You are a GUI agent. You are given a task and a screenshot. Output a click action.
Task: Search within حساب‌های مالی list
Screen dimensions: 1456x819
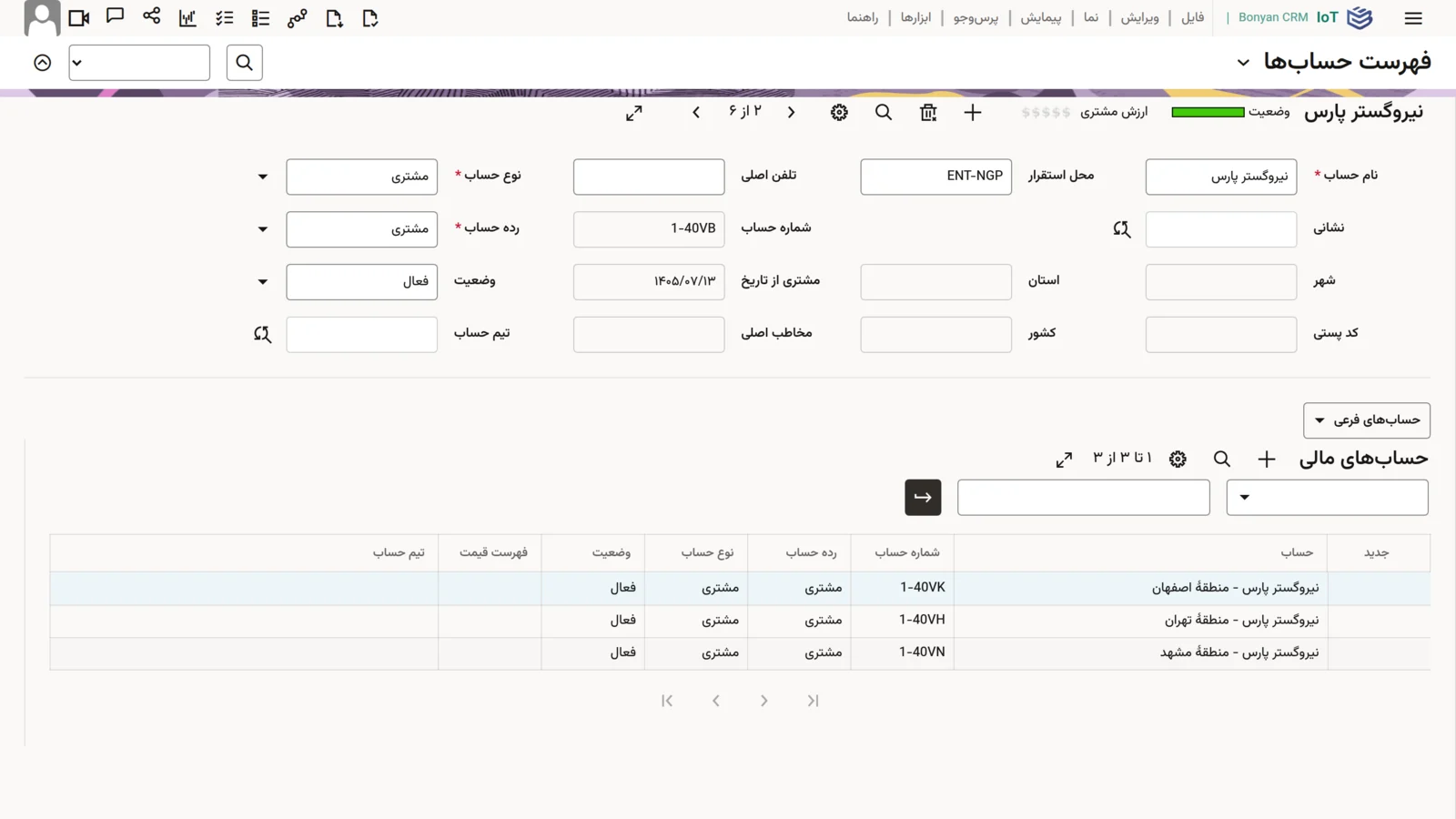pyautogui.click(x=1221, y=460)
